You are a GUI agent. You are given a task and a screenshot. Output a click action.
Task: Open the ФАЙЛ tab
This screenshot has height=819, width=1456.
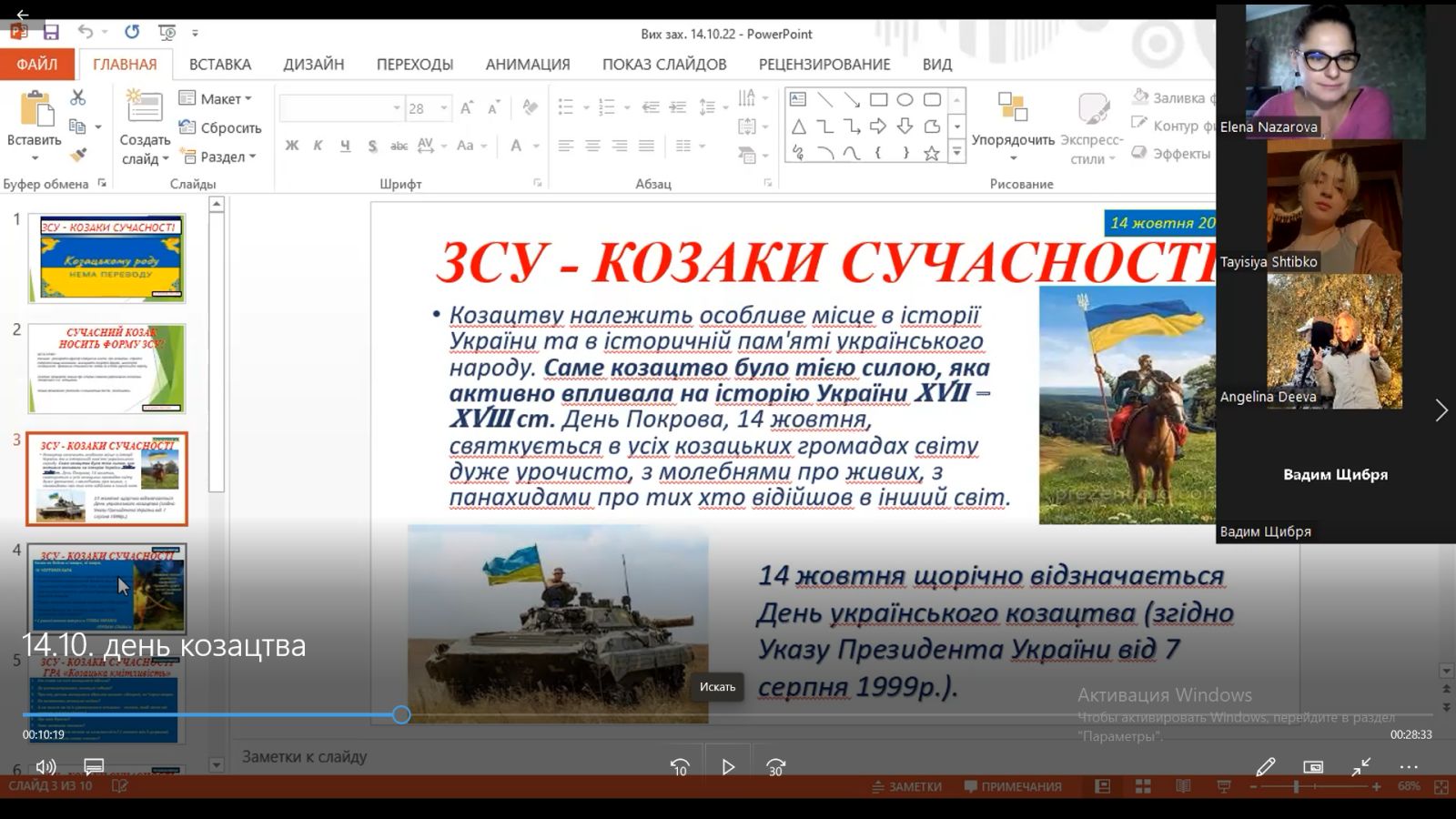37,65
